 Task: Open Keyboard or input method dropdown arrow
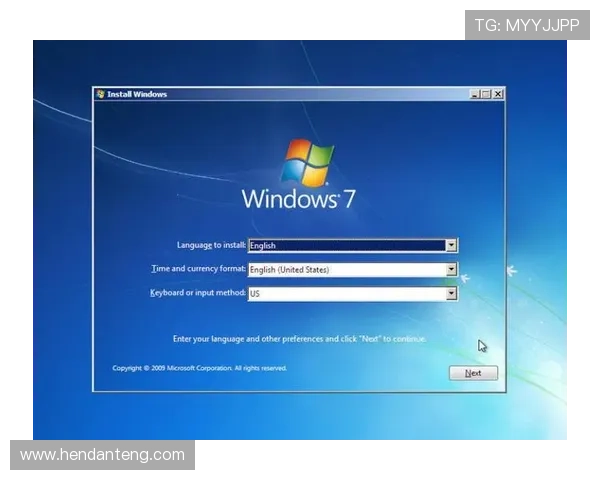452,294
